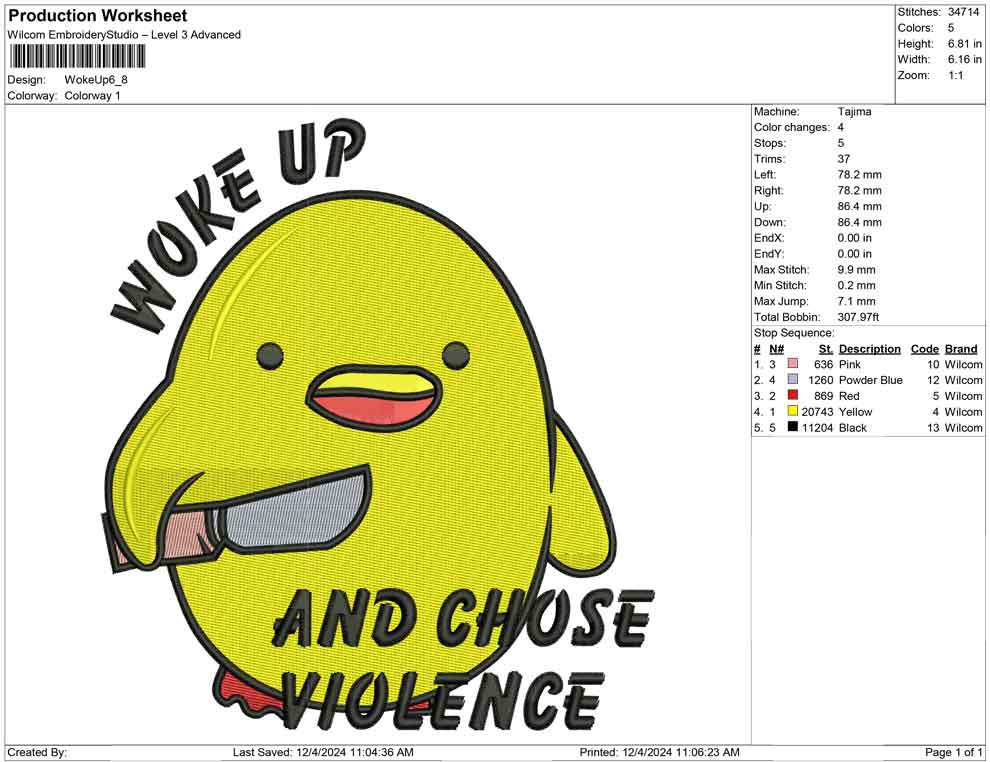The height and width of the screenshot is (762, 990).
Task: Click the barcode under the header
Action: pos(76,57)
